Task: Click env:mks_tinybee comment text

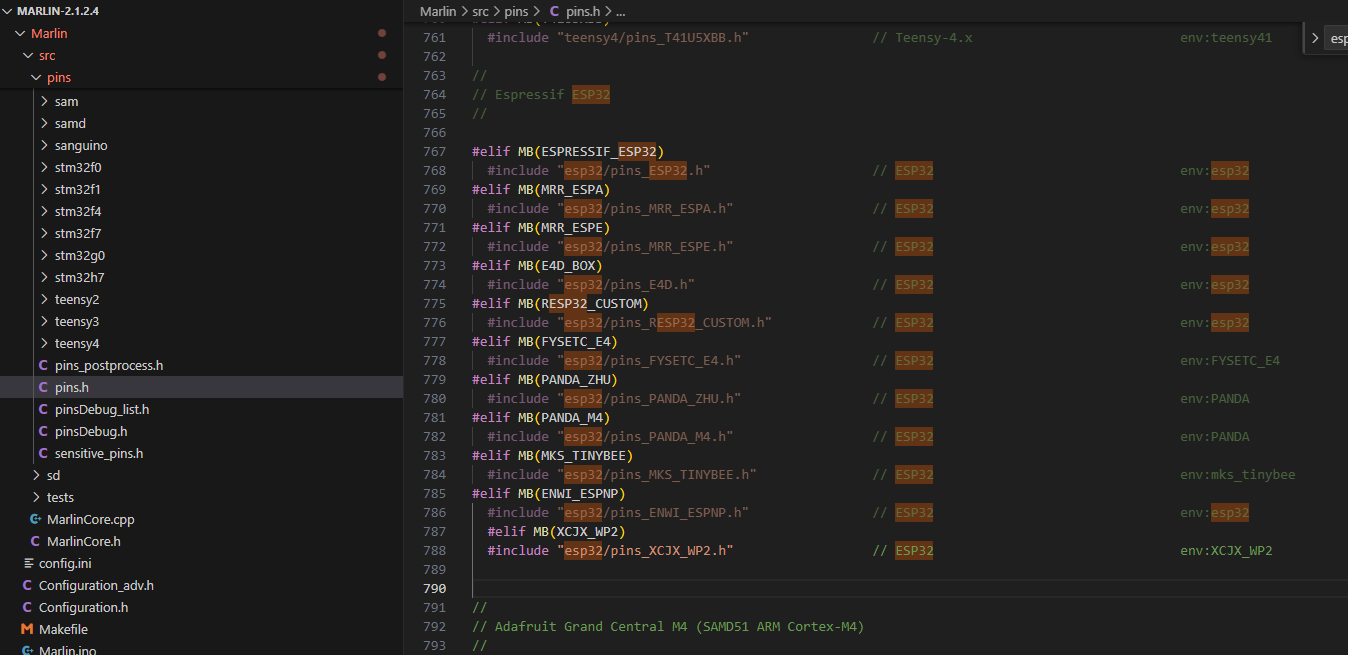Action: click(x=1238, y=474)
